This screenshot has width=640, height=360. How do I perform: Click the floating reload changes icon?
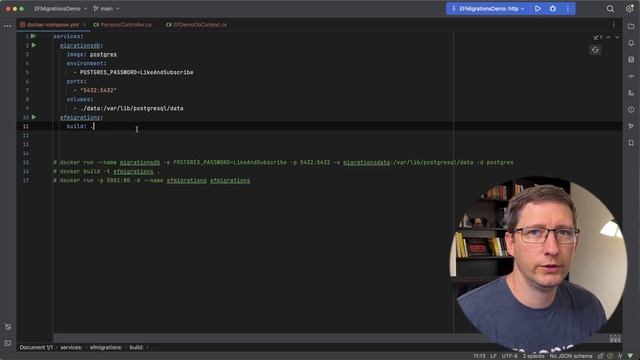(x=595, y=50)
